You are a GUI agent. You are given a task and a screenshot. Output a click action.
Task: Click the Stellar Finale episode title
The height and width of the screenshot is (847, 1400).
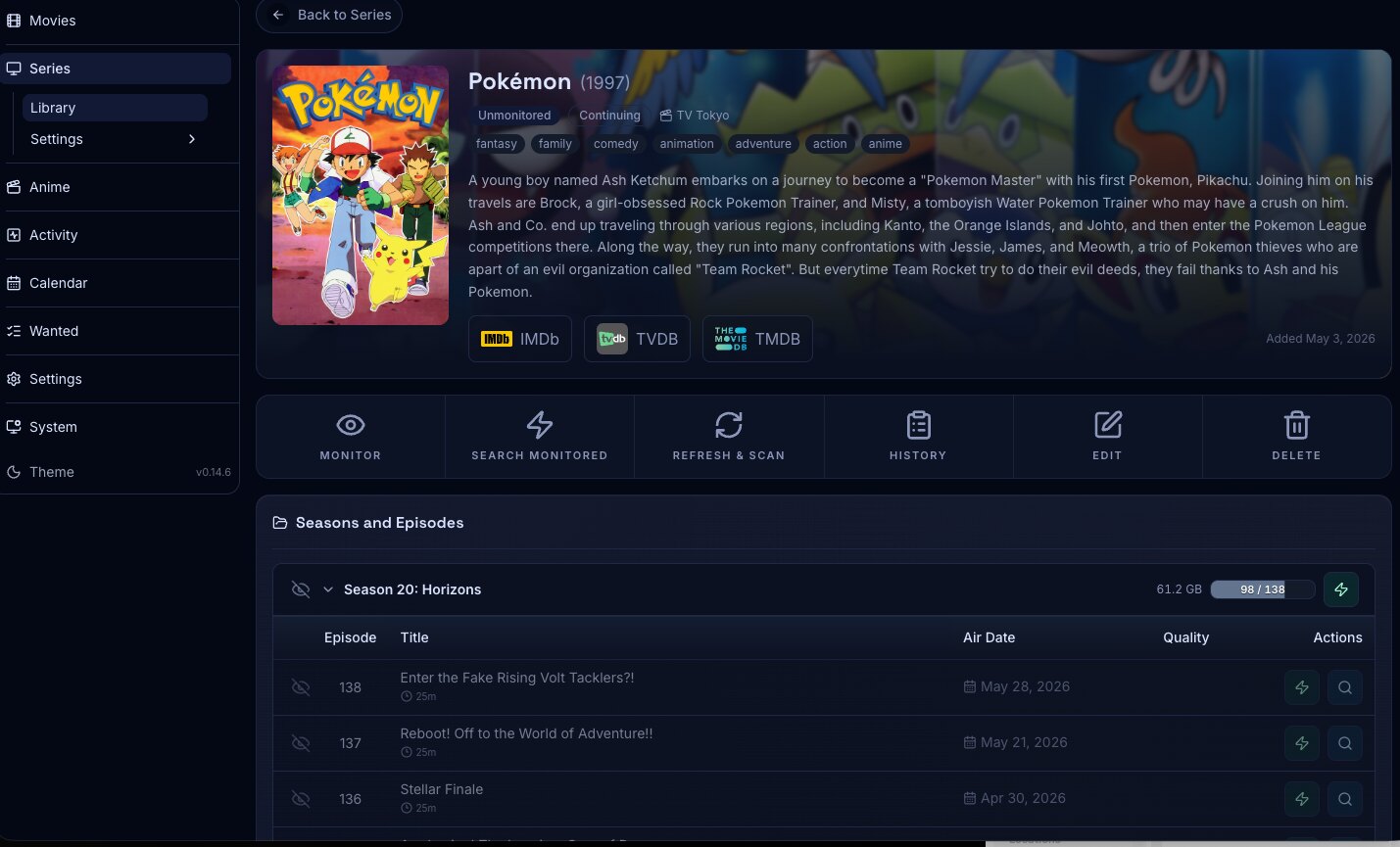pos(442,789)
